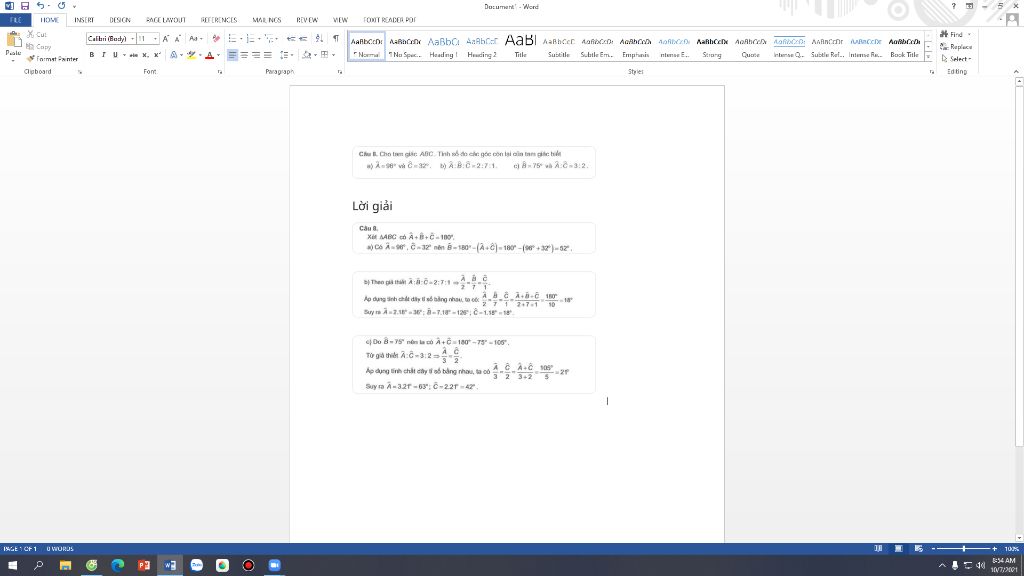Image resolution: width=1024 pixels, height=576 pixels.
Task: Open the font name Calibri (Body) dropdown
Action: [132, 39]
